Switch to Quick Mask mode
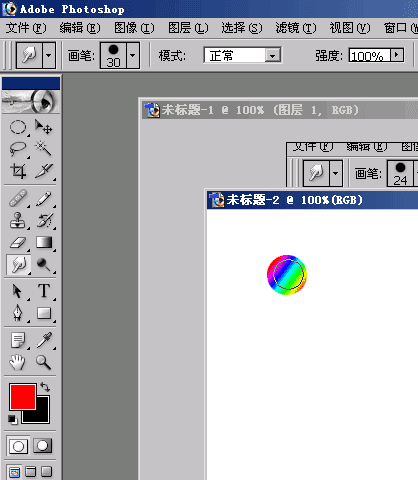Screen dimensions: 418x480 point(43,446)
